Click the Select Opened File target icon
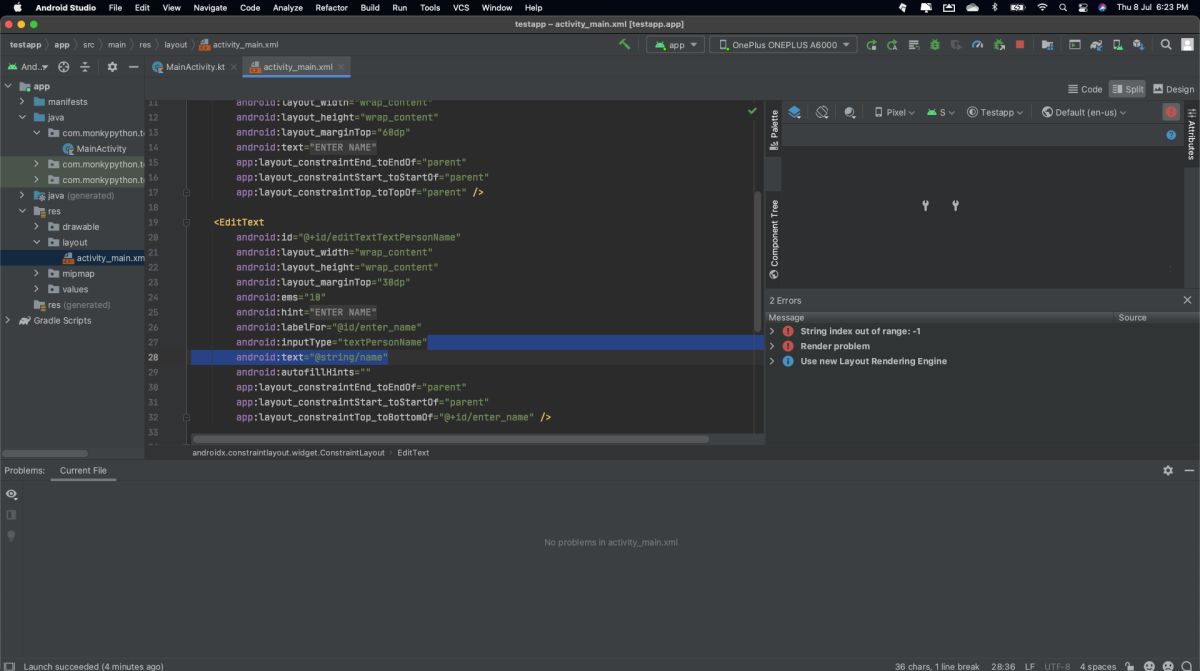 [x=64, y=67]
